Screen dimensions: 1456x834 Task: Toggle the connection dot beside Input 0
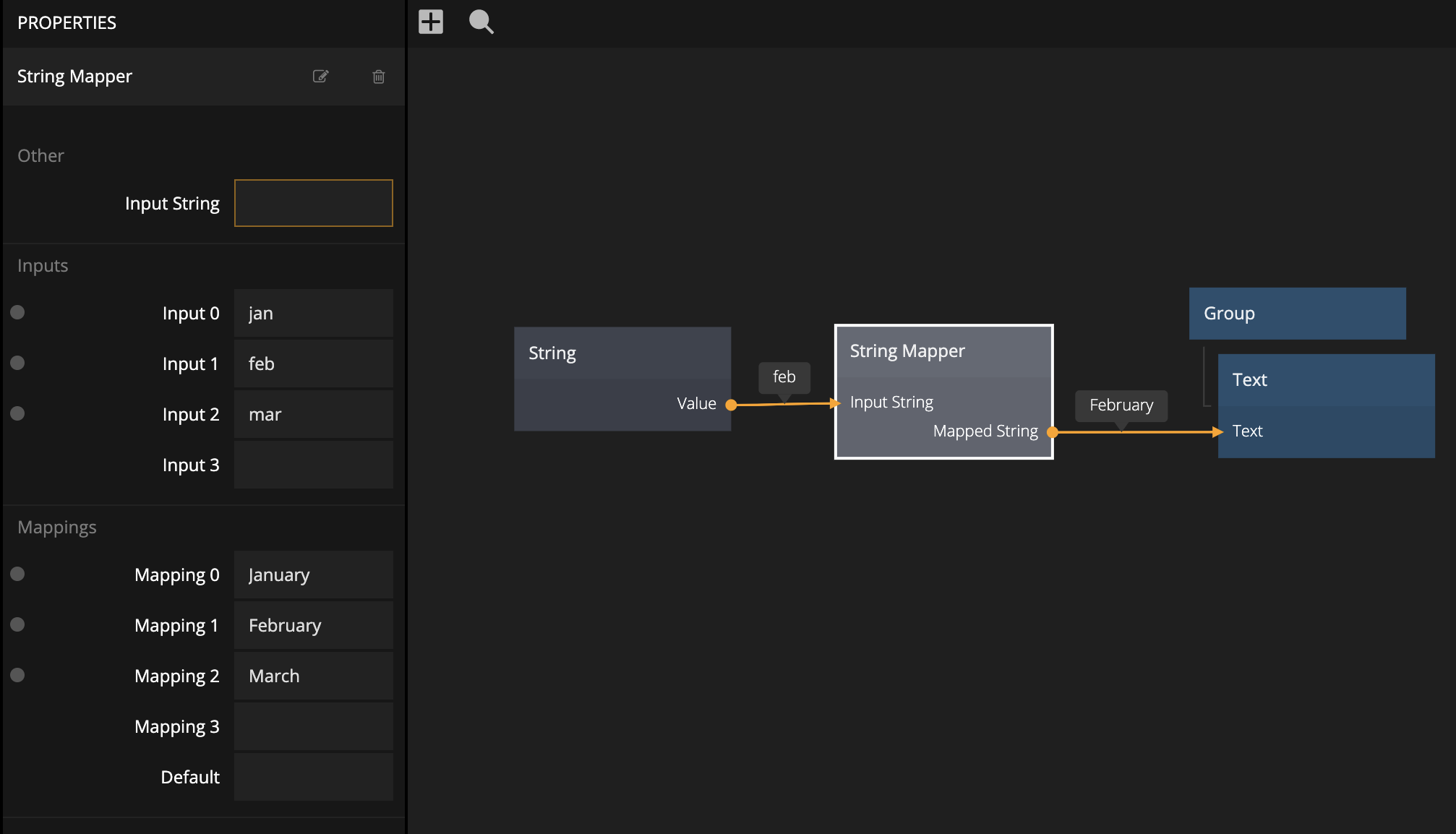(18, 312)
